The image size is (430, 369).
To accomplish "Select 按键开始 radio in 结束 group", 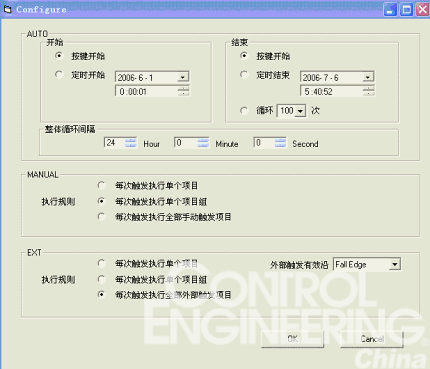I will (244, 56).
